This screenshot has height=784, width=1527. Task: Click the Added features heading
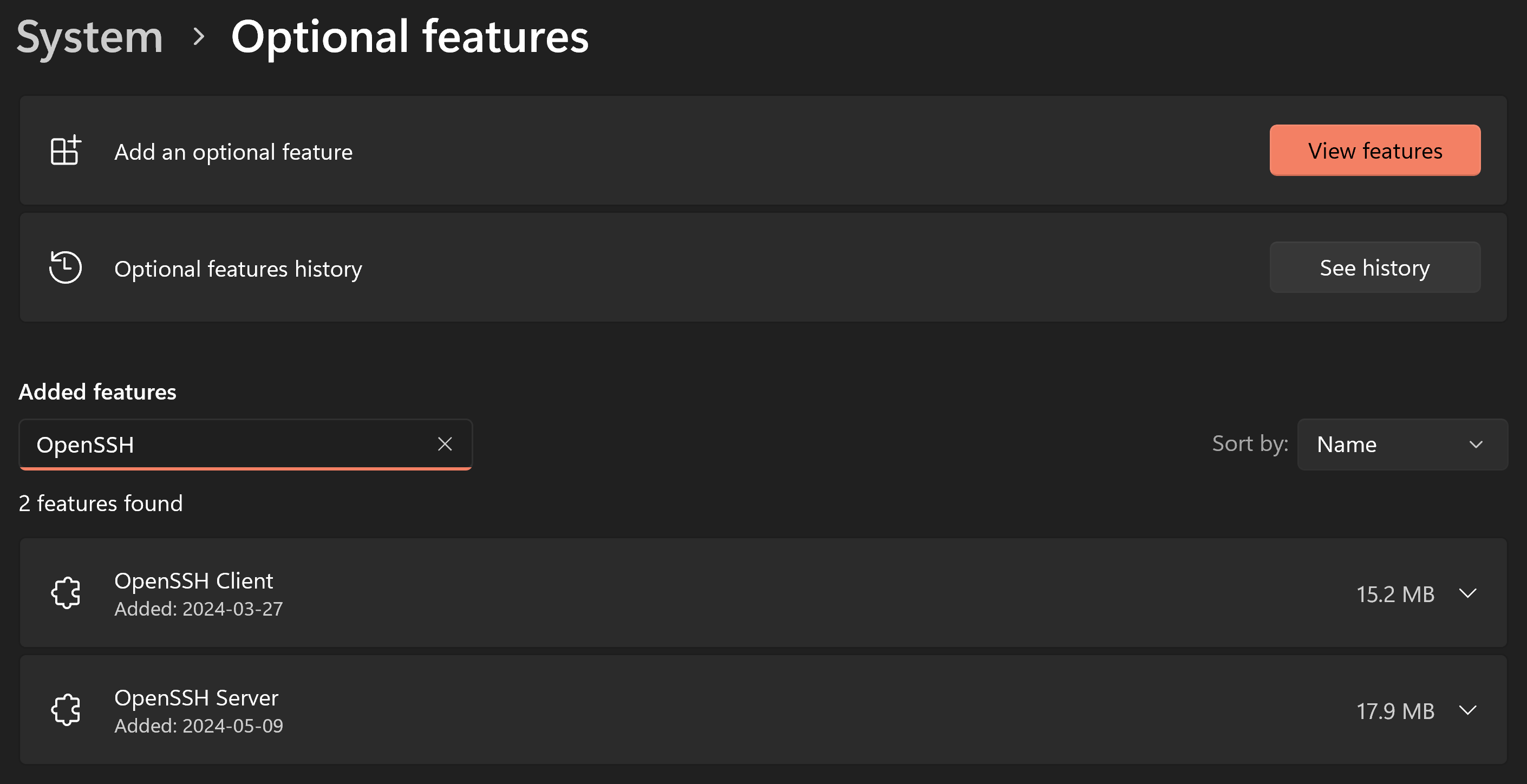pos(97,391)
